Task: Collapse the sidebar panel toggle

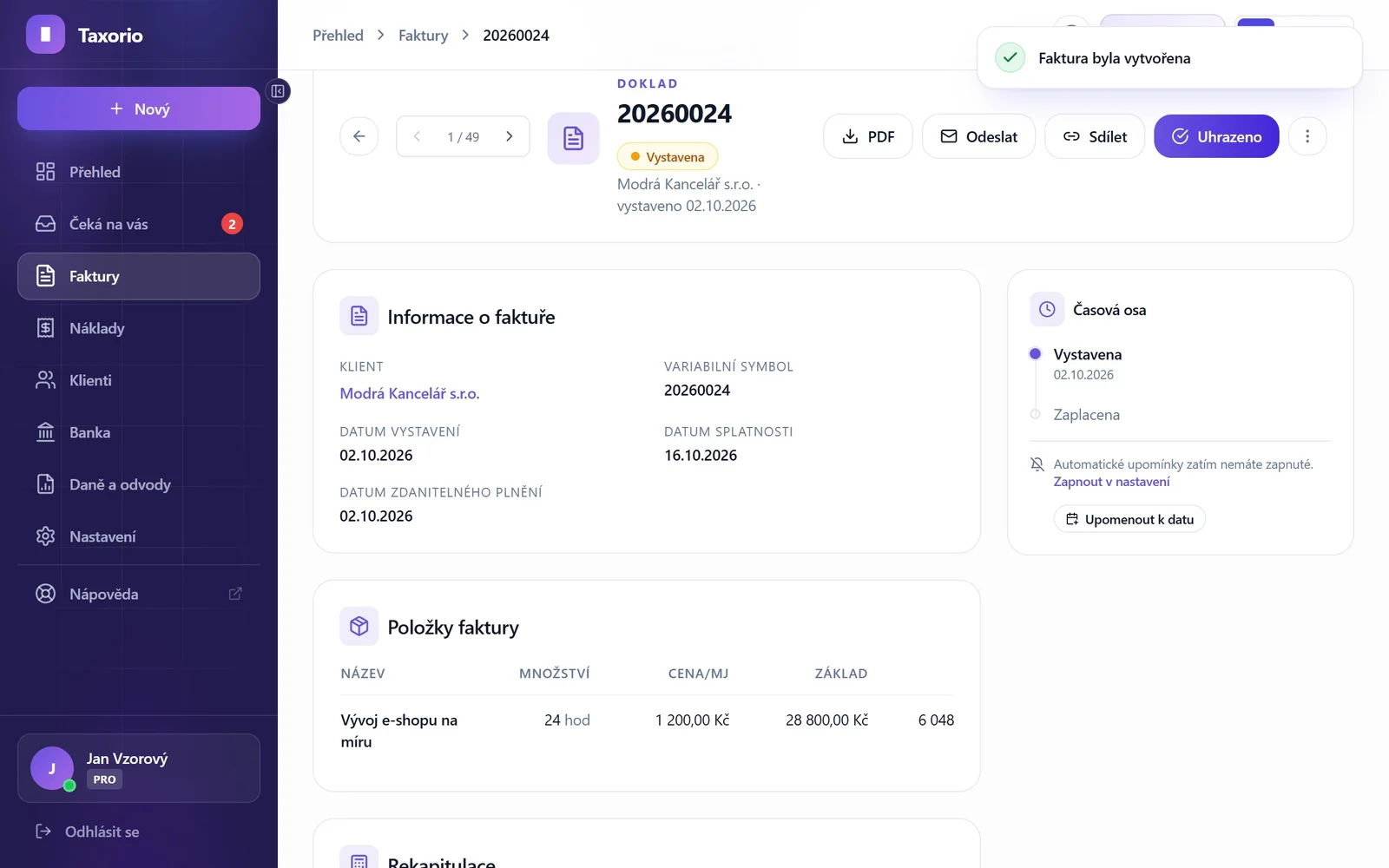Action: pos(278,91)
